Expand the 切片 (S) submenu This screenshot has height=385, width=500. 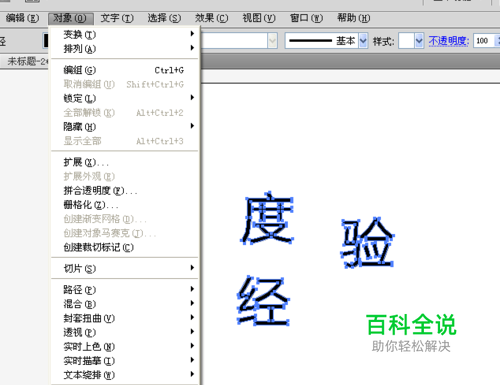(x=125, y=268)
